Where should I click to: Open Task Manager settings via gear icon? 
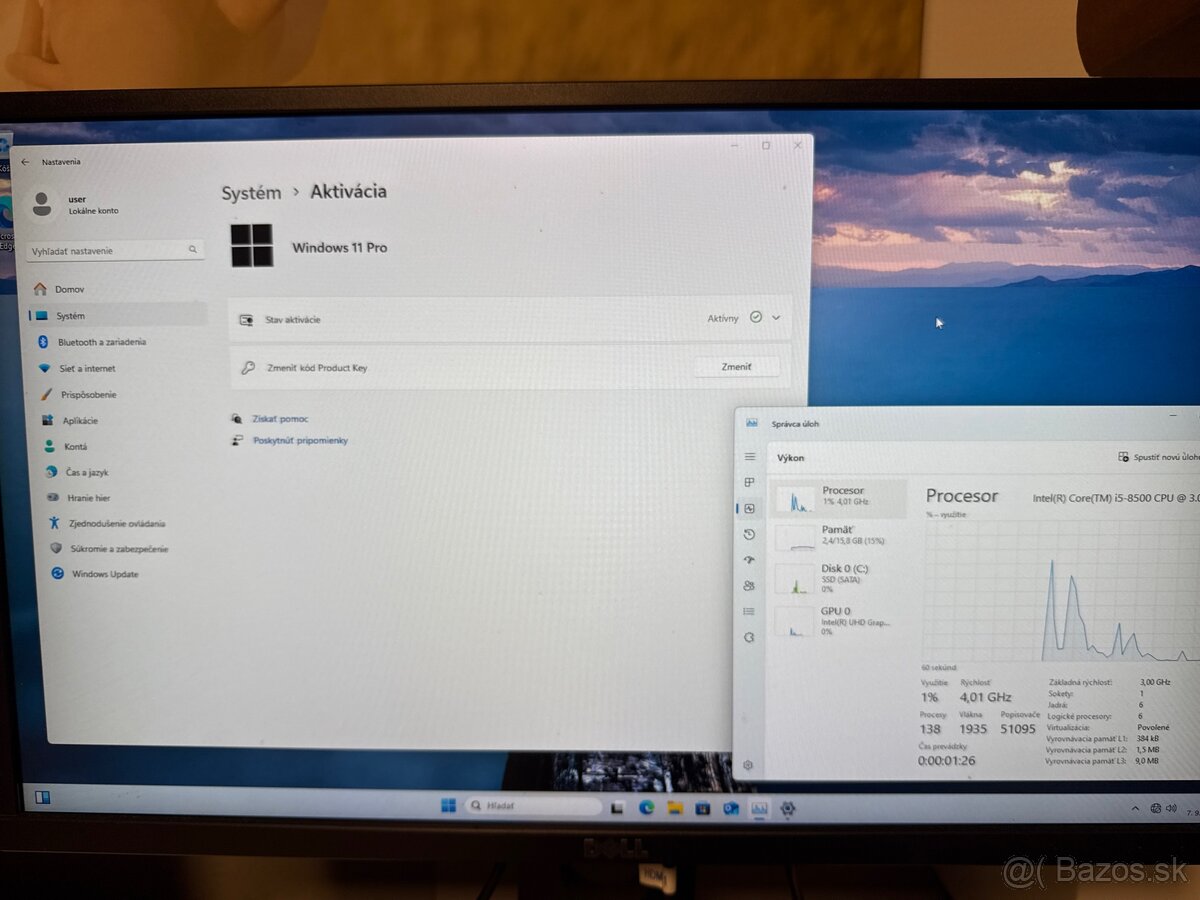(750, 764)
